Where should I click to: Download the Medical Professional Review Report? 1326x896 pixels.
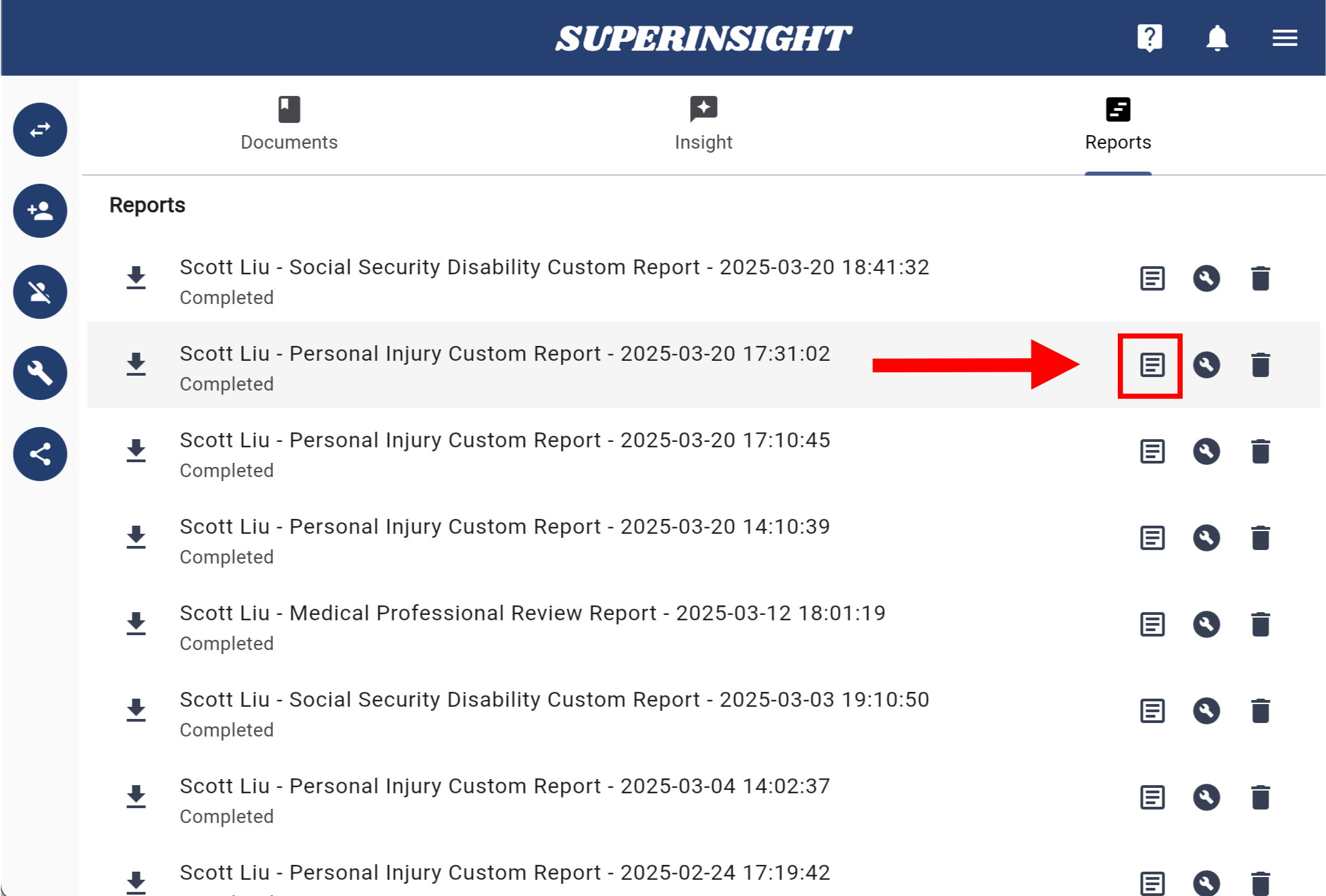(137, 624)
